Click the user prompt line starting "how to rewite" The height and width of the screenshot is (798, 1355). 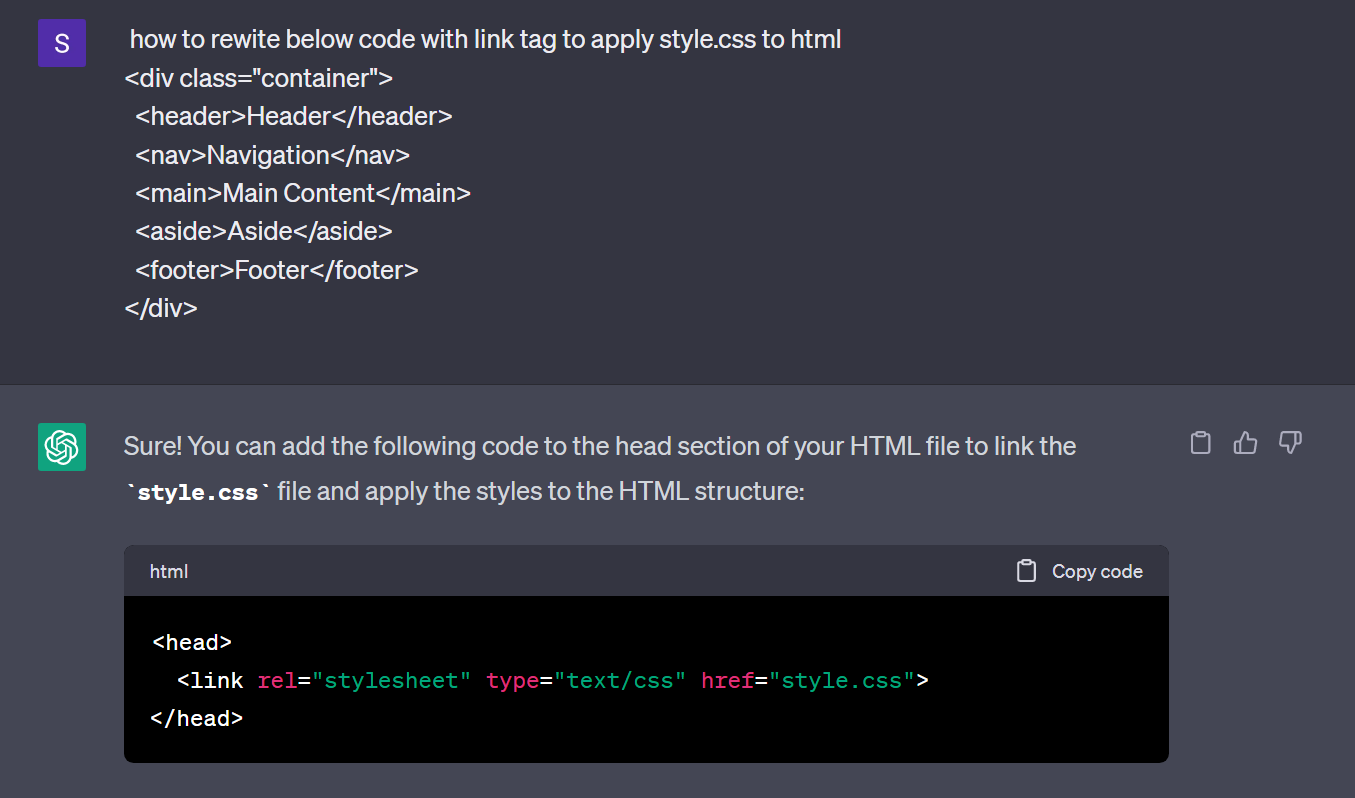tap(485, 40)
